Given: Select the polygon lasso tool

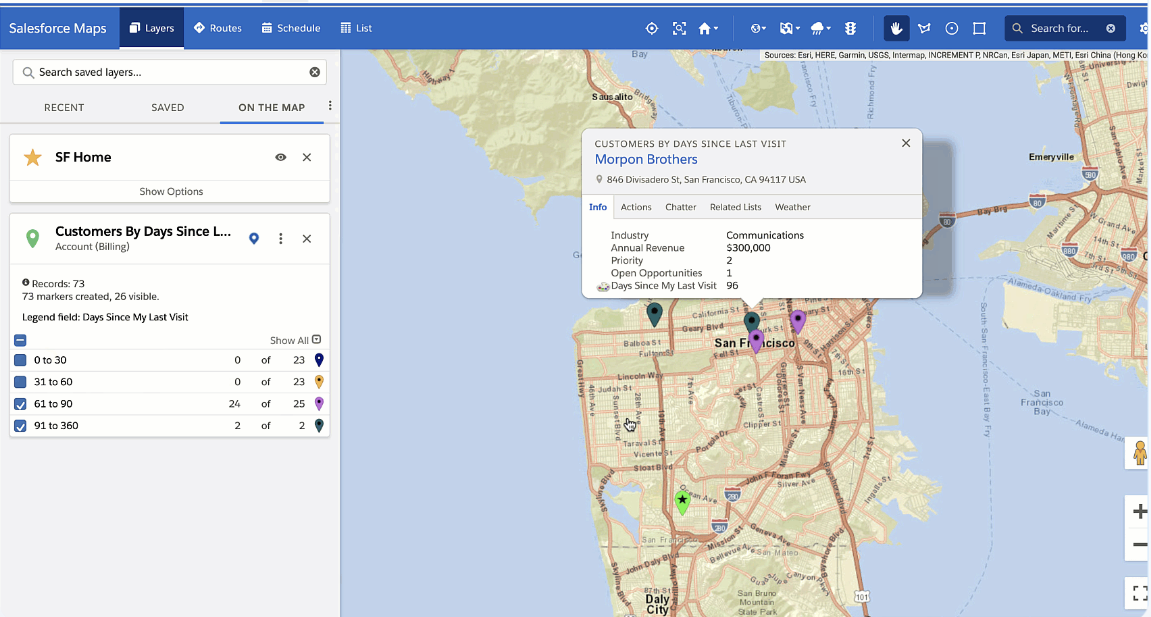Looking at the screenshot, I should point(924,28).
